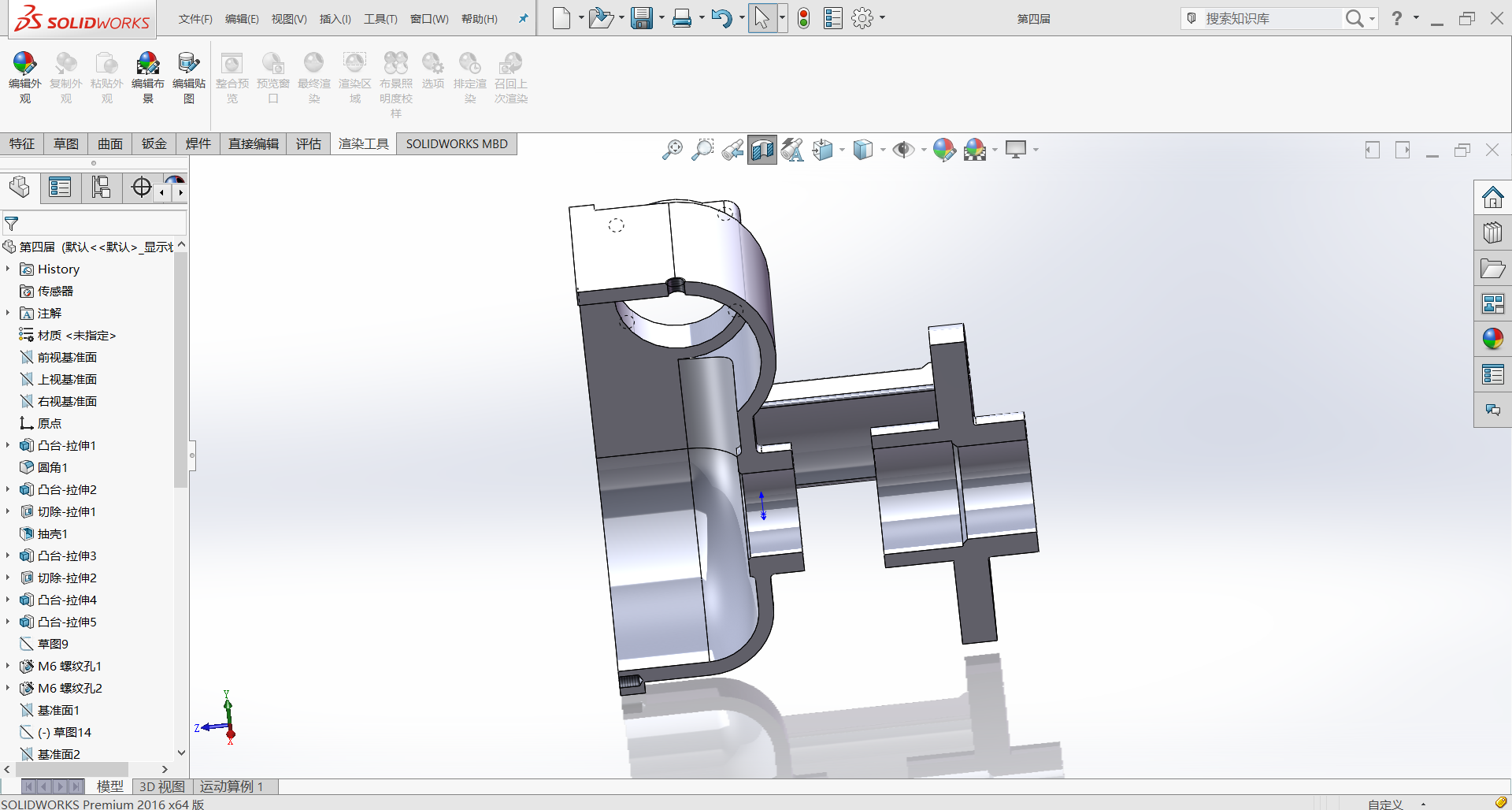Click the search magnifier button
1512x810 pixels.
pos(1354,18)
